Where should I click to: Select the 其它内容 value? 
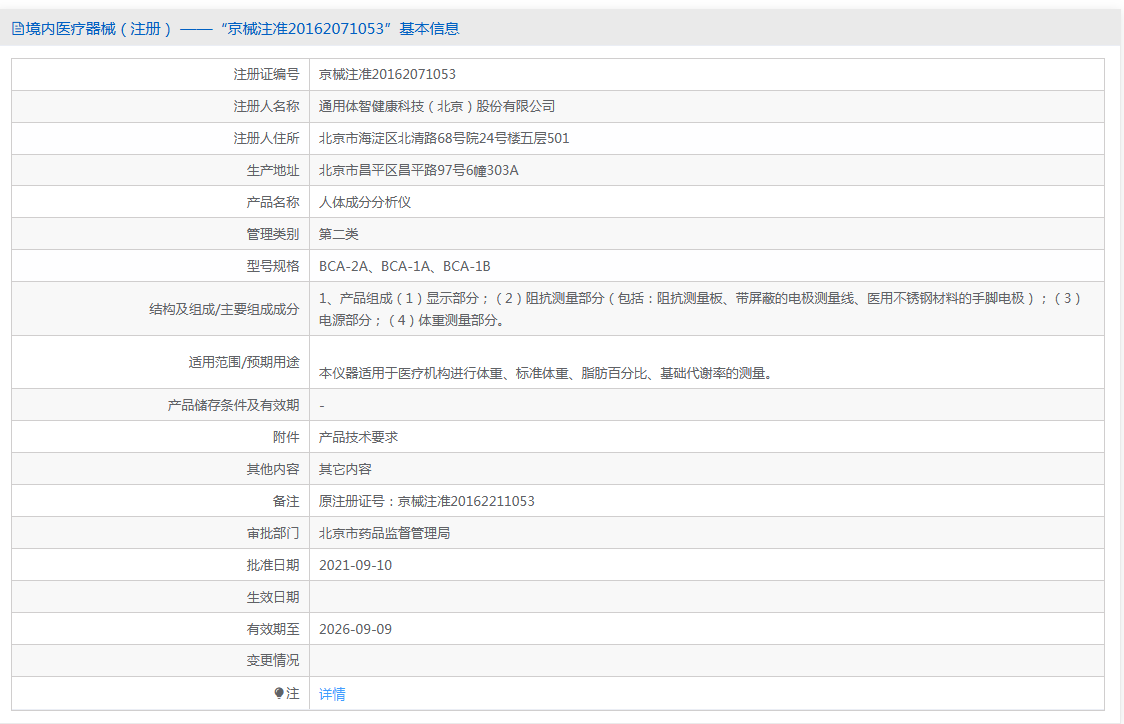tap(345, 470)
